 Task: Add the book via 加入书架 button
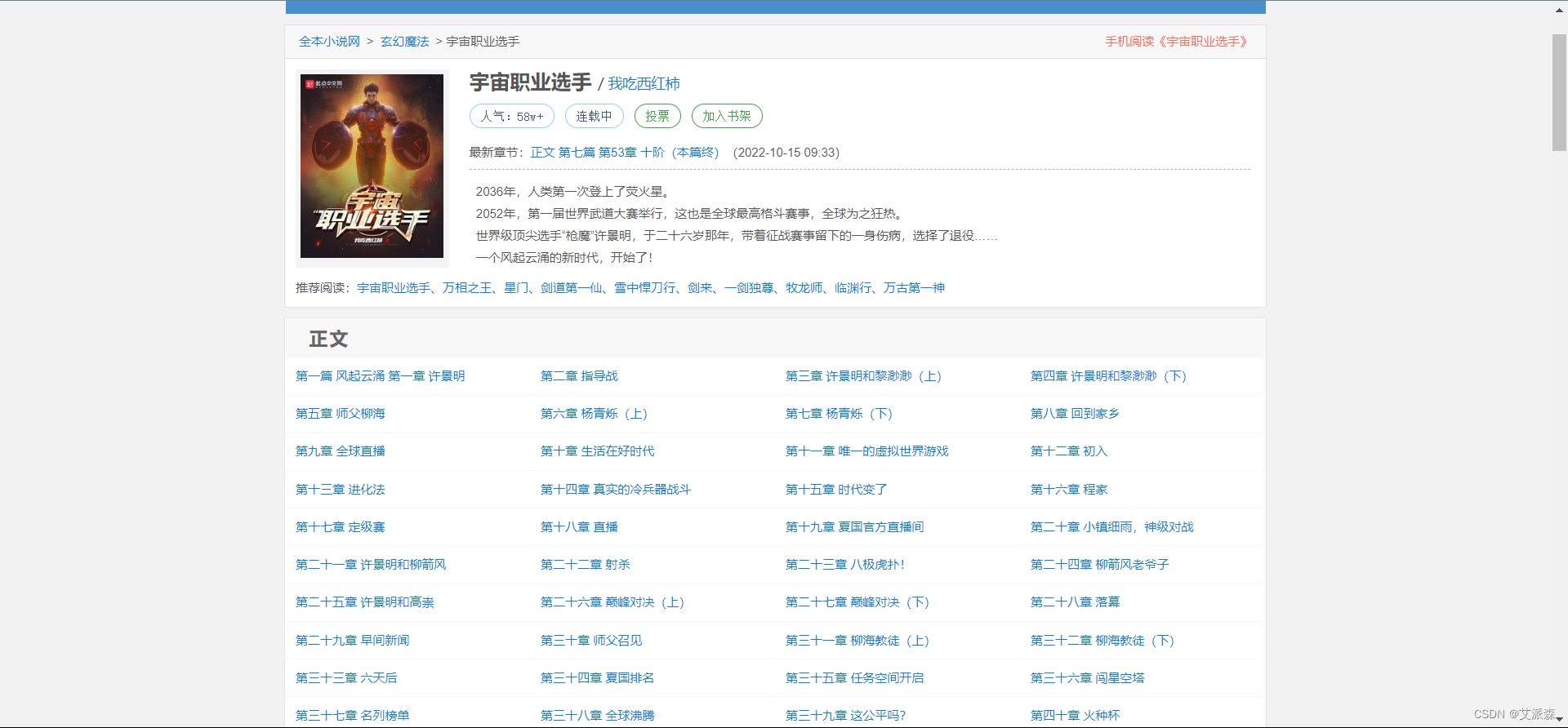pos(726,116)
